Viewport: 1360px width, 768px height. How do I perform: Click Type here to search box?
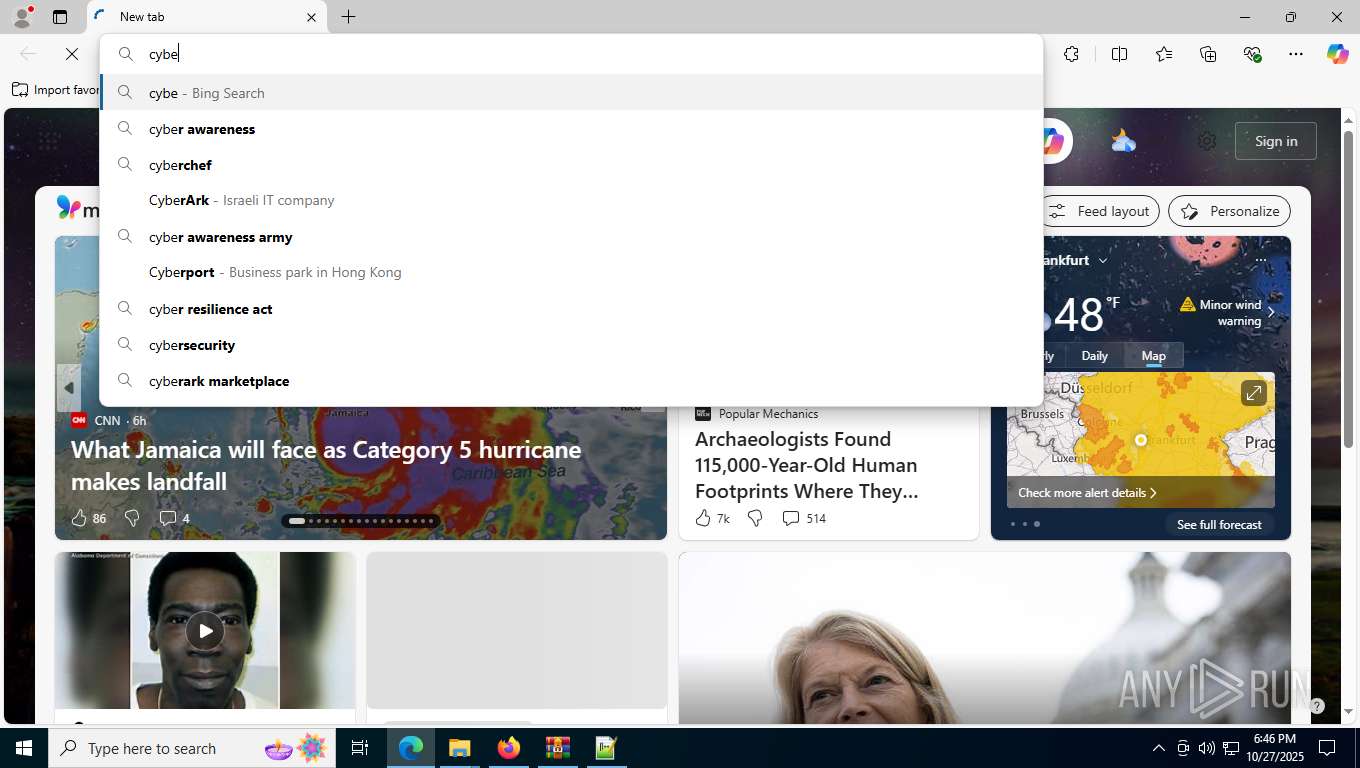190,748
